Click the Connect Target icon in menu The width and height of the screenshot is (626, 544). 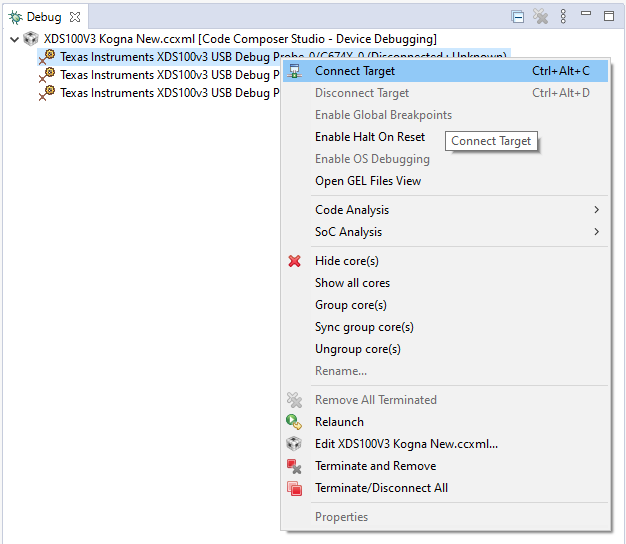point(295,71)
